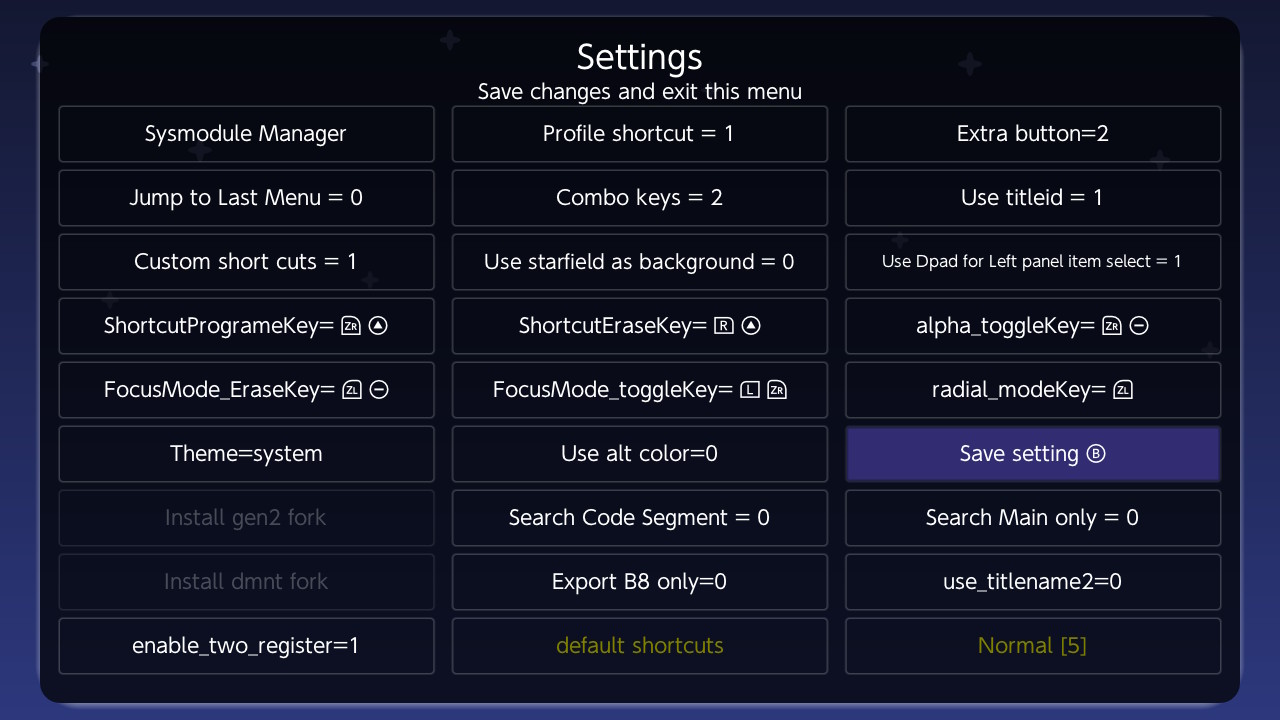Image resolution: width=1280 pixels, height=720 pixels.
Task: Open the Sysmodule Manager
Action: (246, 134)
